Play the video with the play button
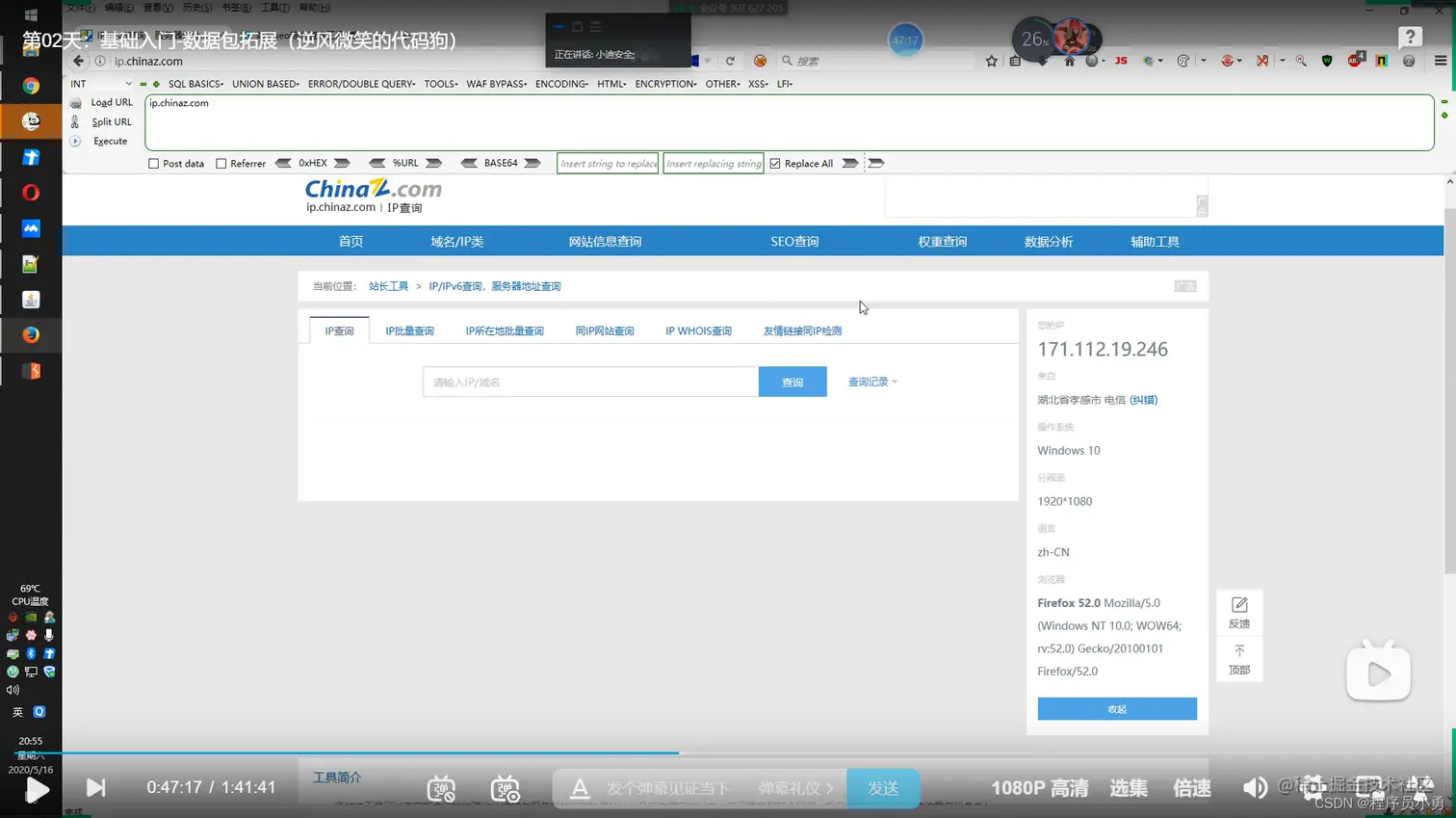Image resolution: width=1456 pixels, height=818 pixels. (x=37, y=789)
